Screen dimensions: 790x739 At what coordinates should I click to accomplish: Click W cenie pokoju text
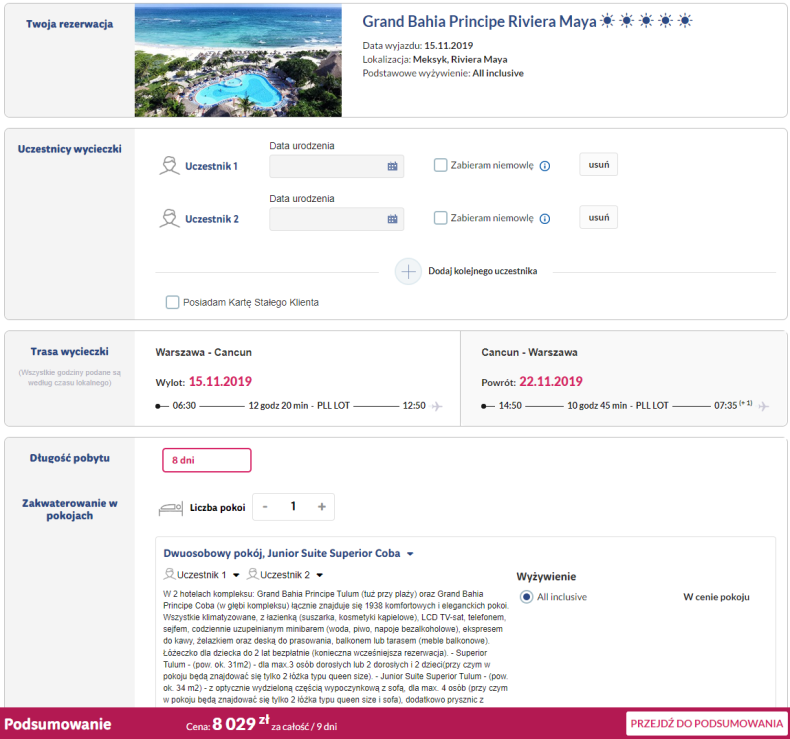(x=716, y=597)
